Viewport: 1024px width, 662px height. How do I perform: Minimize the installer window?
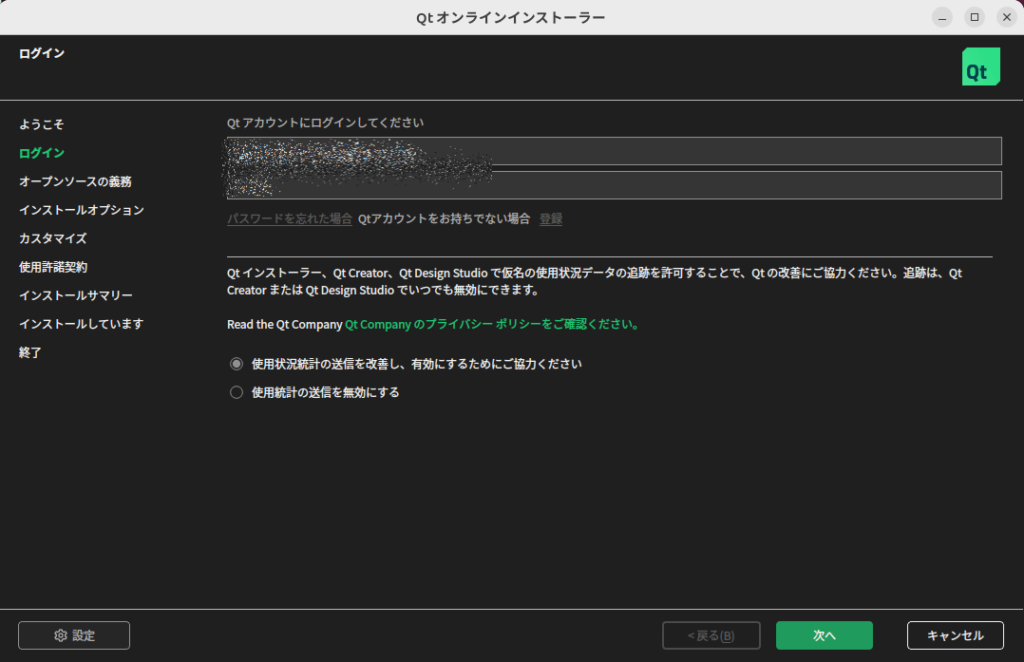click(x=942, y=17)
